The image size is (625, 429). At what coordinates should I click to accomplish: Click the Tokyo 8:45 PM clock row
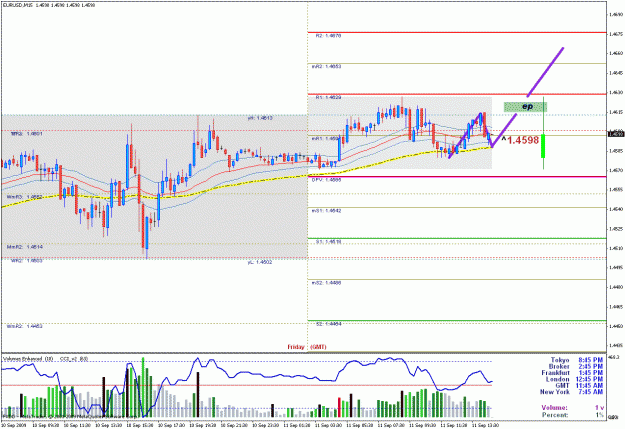[577, 360]
